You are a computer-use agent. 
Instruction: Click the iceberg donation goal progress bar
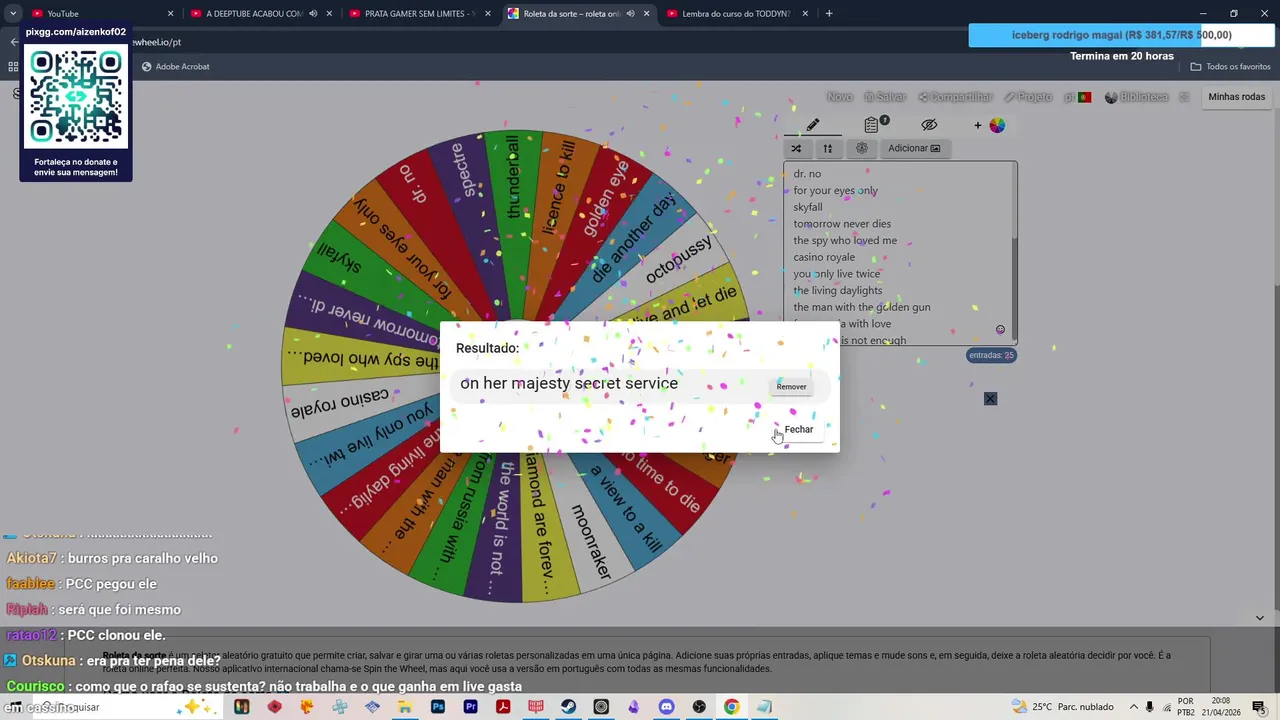pyautogui.click(x=1121, y=35)
